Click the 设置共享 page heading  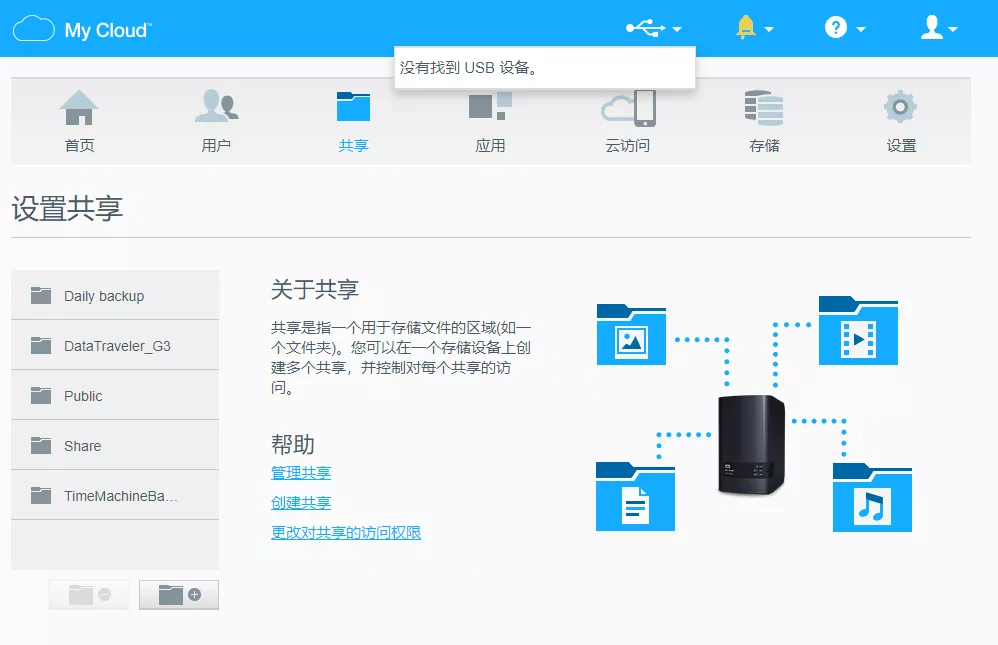[67, 209]
